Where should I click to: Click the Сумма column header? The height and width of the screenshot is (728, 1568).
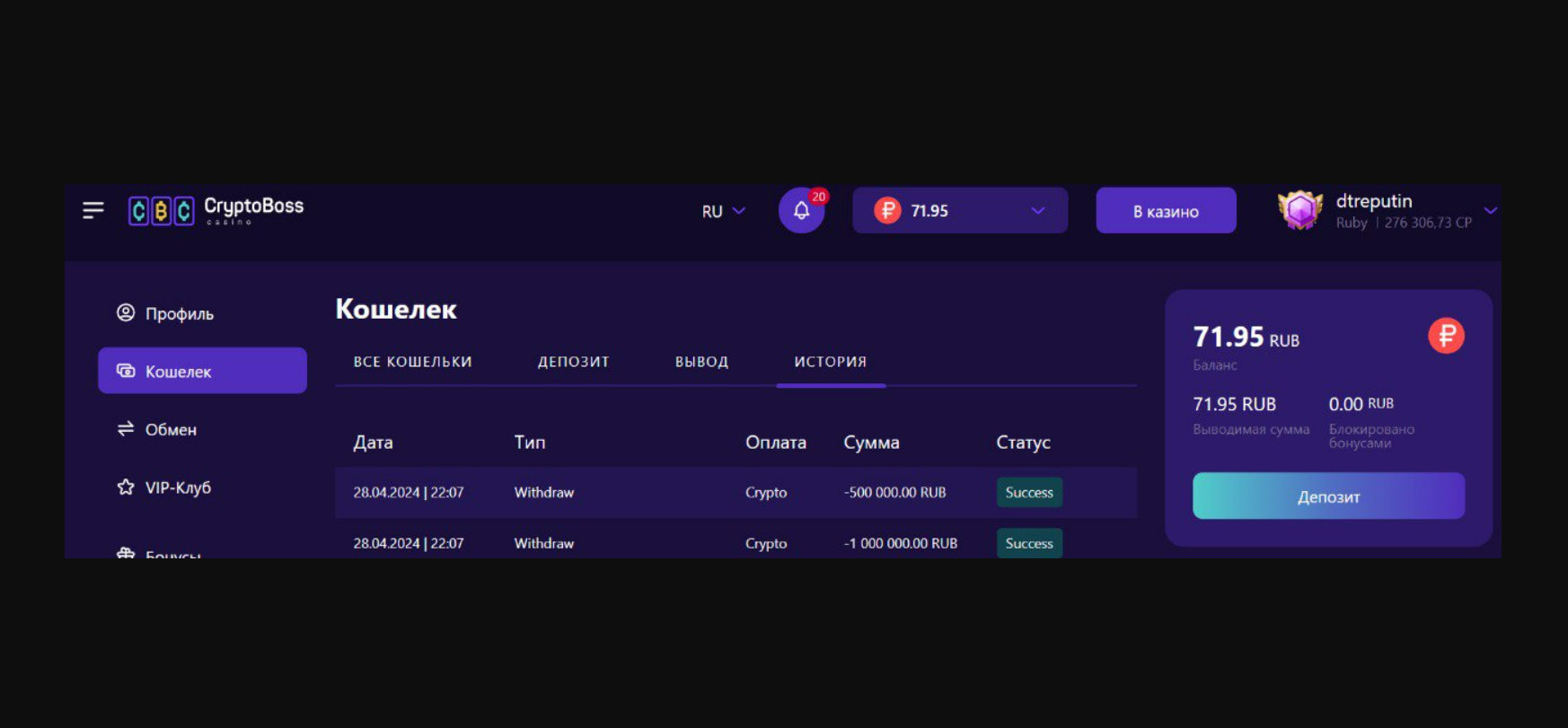pyautogui.click(x=871, y=443)
